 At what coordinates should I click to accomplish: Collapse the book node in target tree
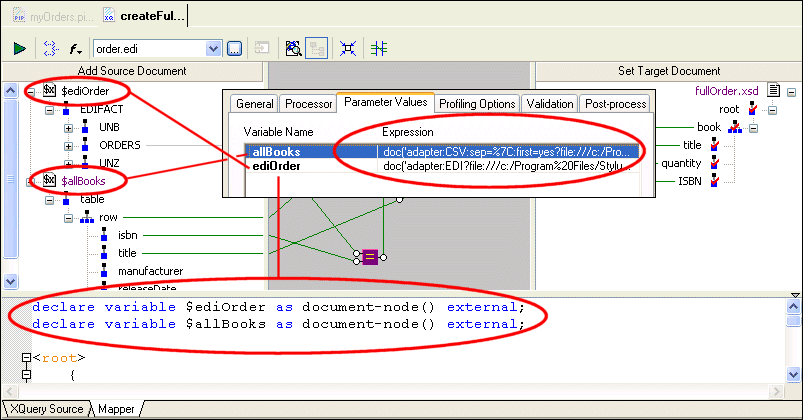753,127
